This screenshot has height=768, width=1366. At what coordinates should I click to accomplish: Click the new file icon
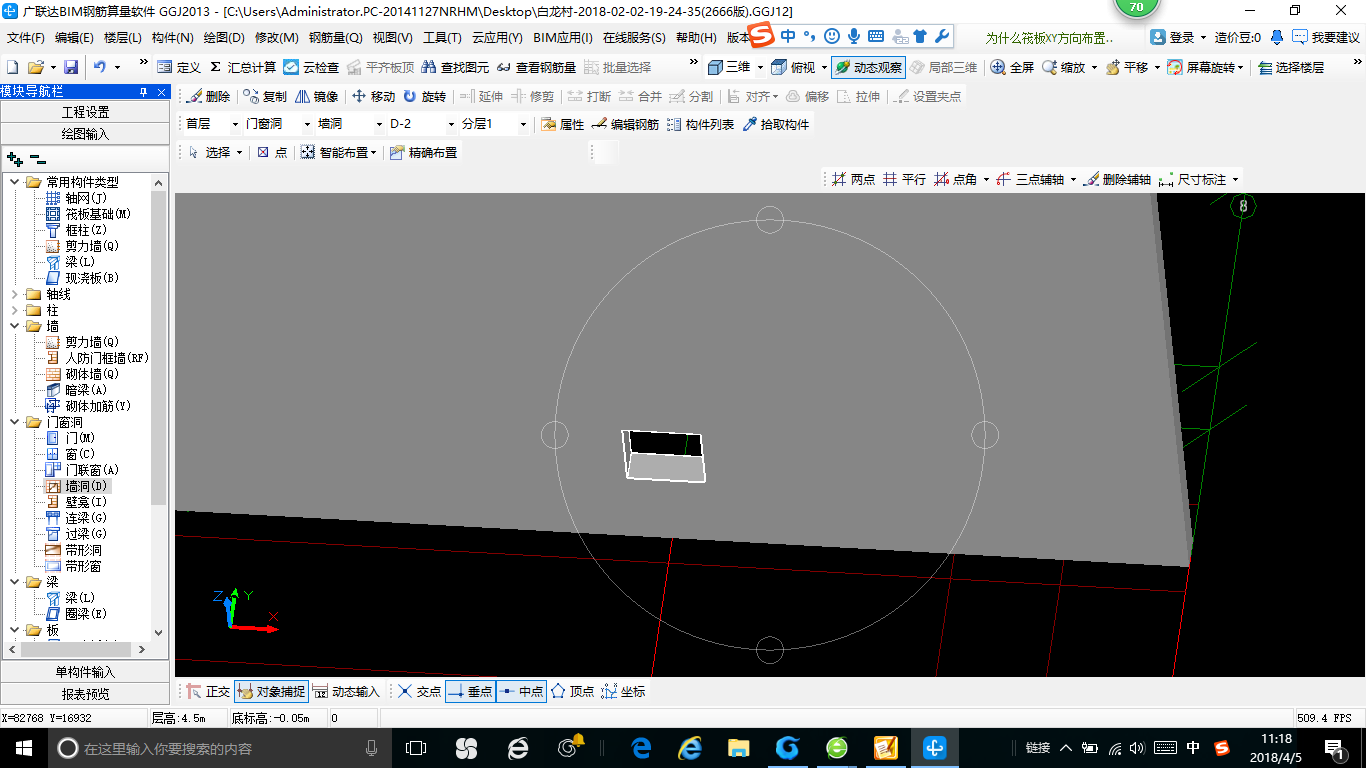click(x=13, y=67)
